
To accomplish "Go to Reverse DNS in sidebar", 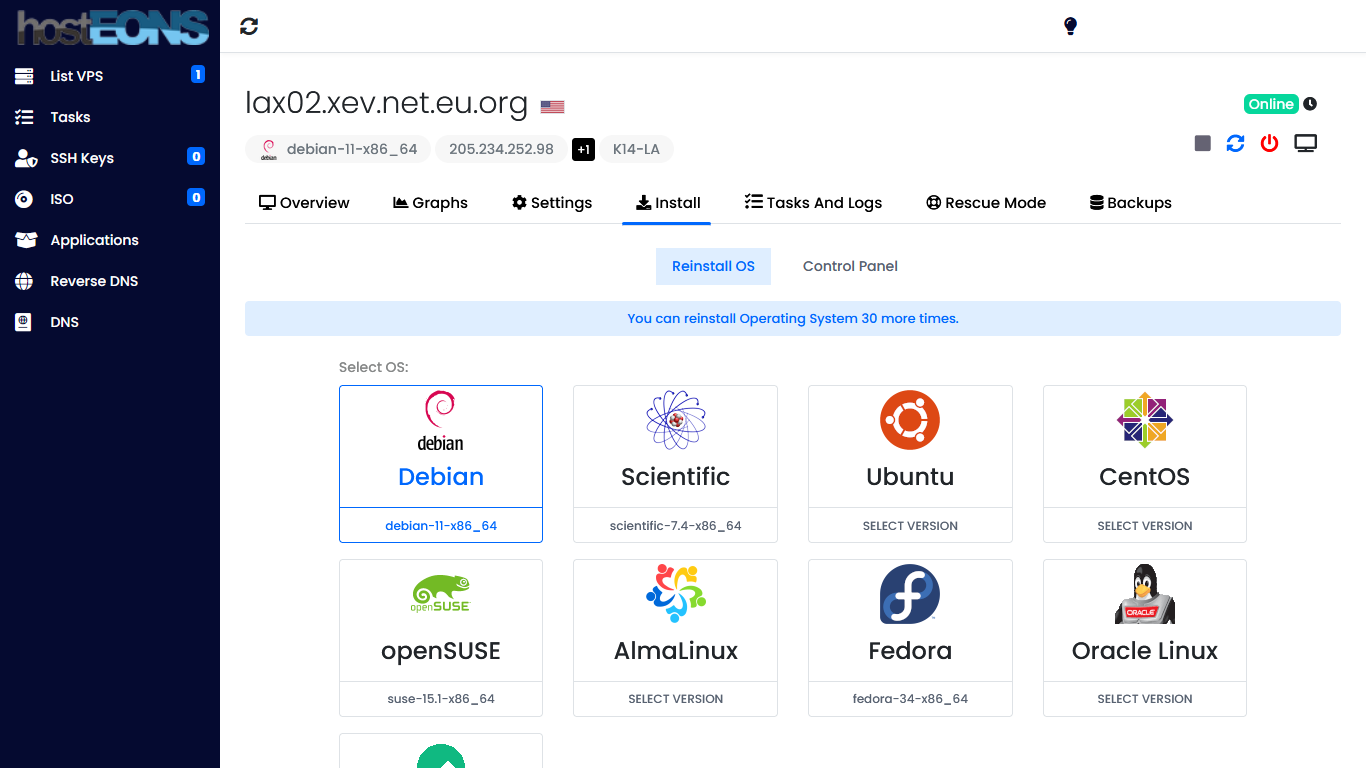I will 94,281.
